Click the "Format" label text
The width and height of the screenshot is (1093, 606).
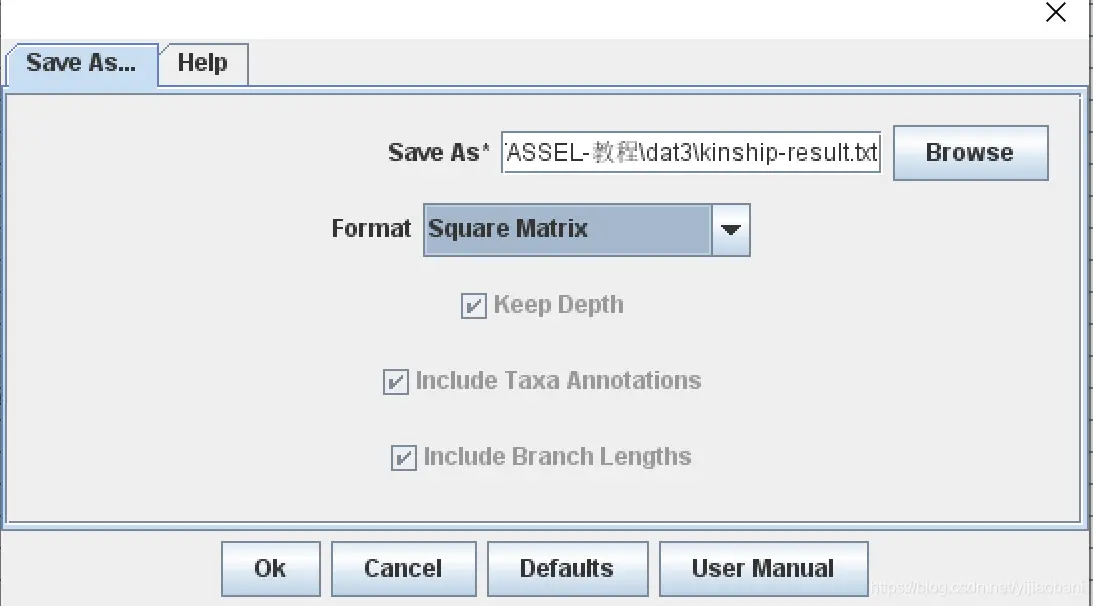click(x=371, y=229)
